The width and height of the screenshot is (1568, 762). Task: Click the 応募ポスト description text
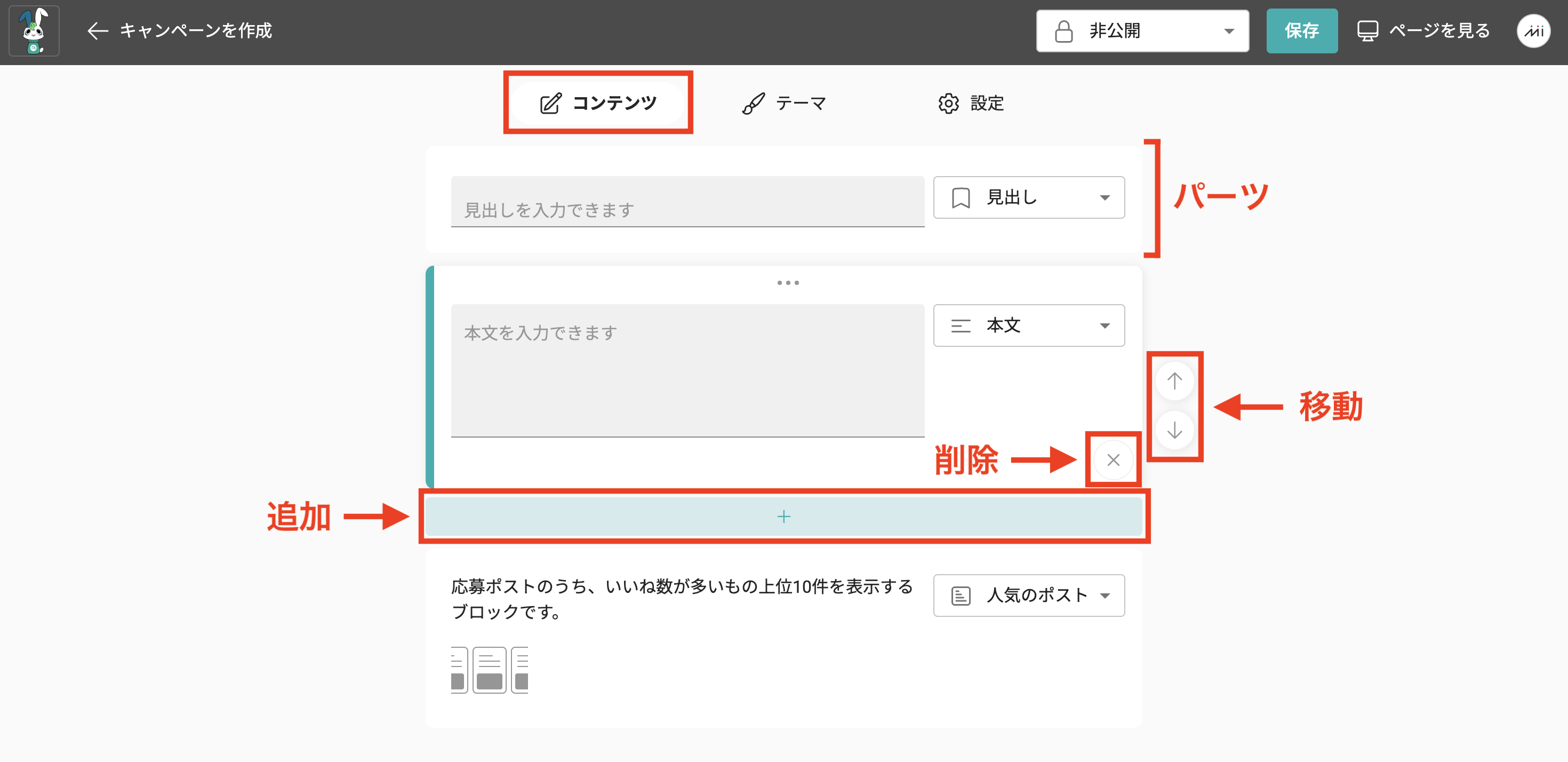tap(682, 599)
